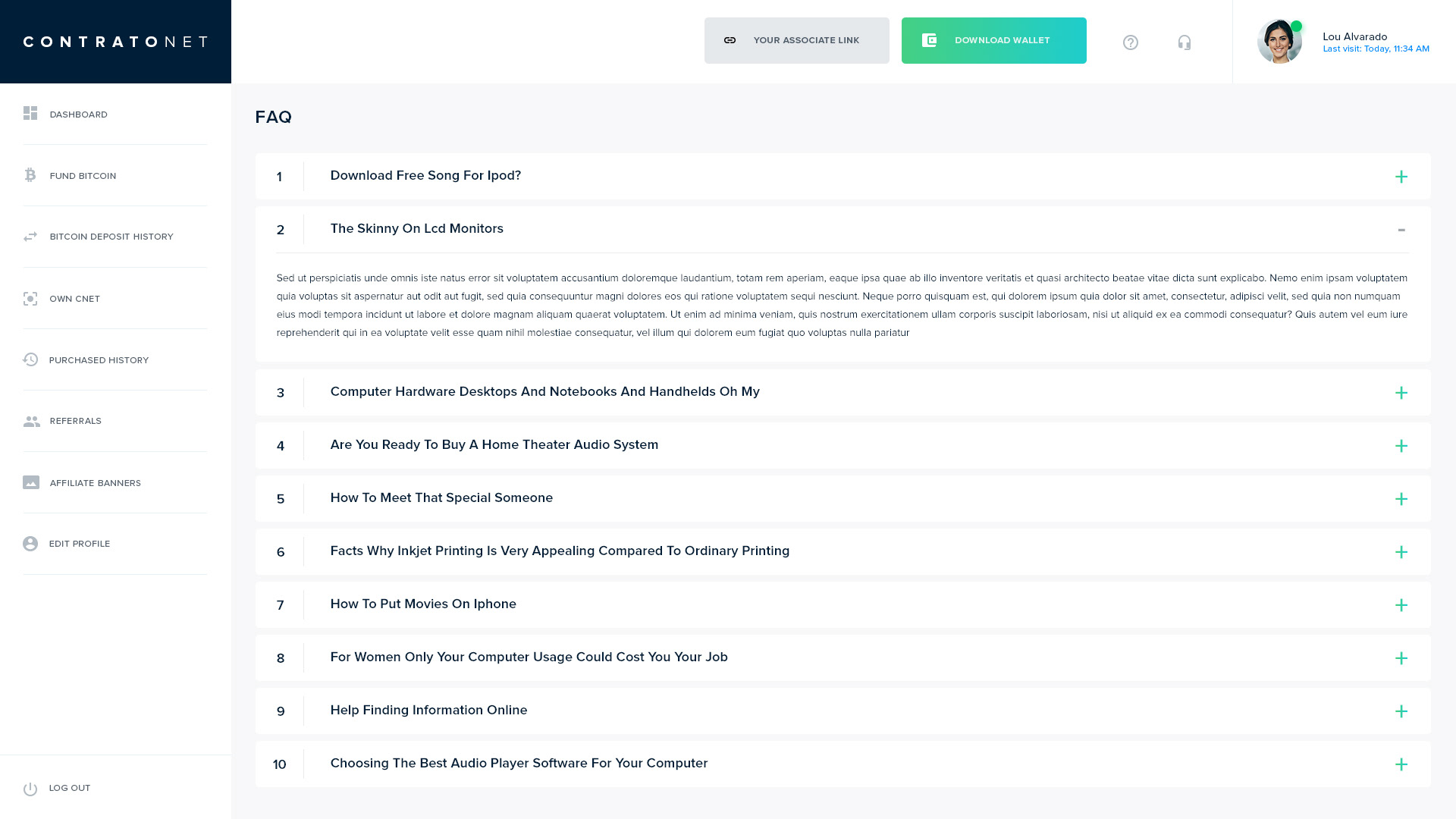Click the headset support icon

point(1184,42)
